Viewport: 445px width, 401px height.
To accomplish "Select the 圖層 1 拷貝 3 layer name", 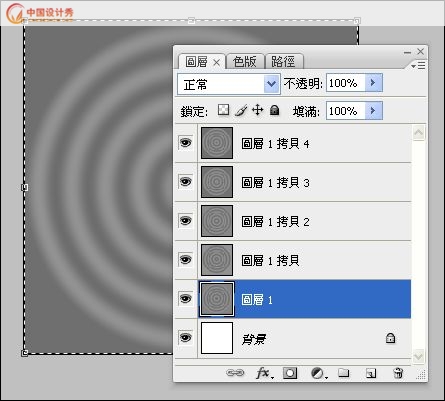I will click(275, 183).
